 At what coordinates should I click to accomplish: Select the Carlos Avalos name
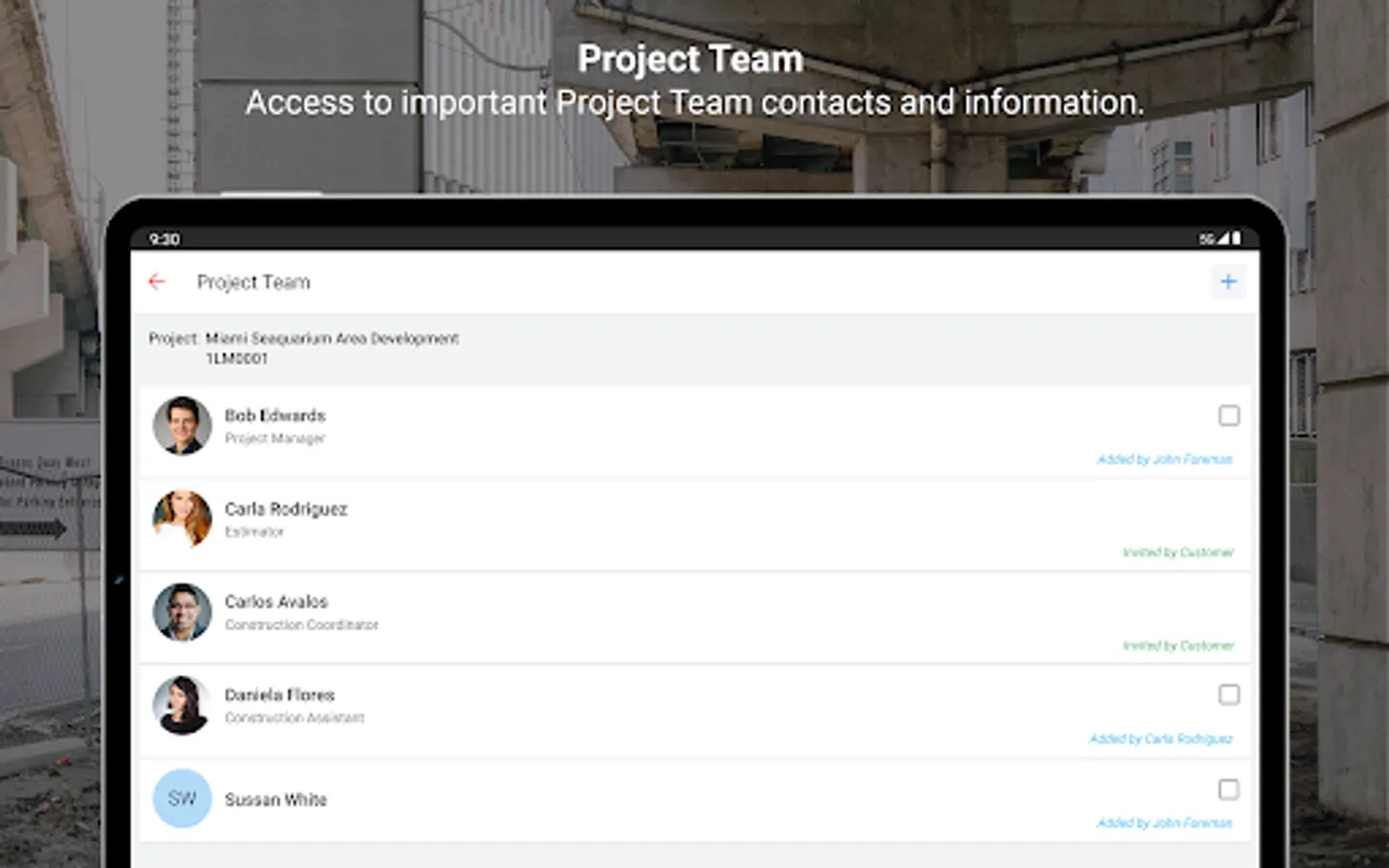point(276,602)
